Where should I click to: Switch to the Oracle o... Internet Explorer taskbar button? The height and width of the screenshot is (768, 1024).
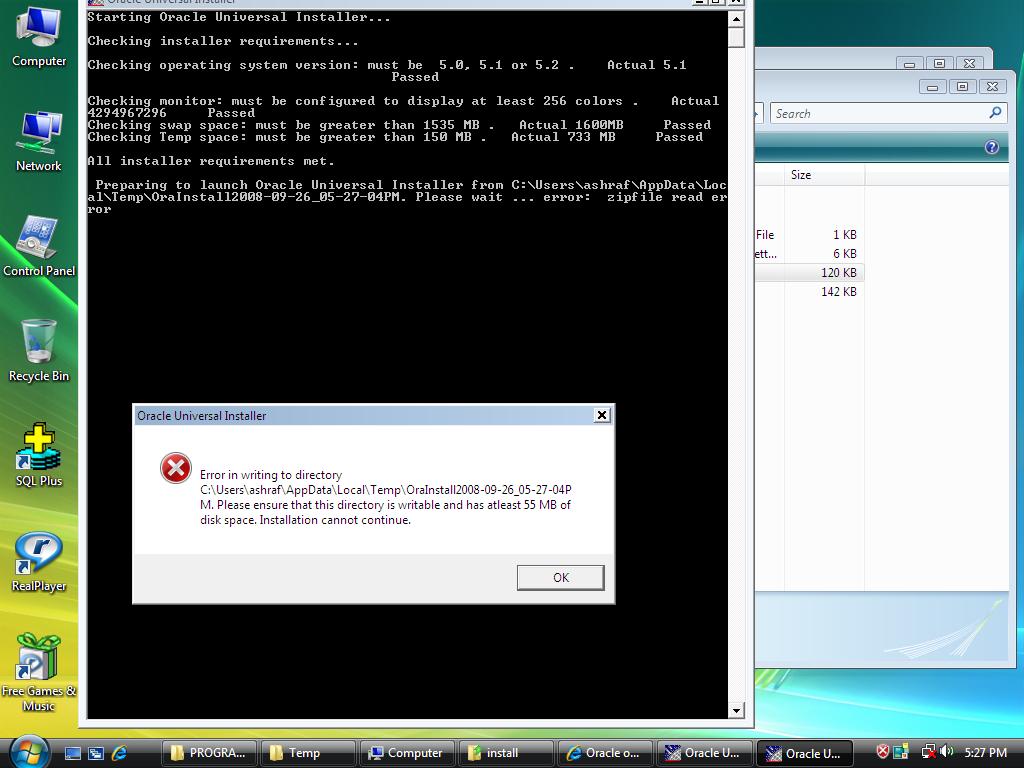[604, 753]
